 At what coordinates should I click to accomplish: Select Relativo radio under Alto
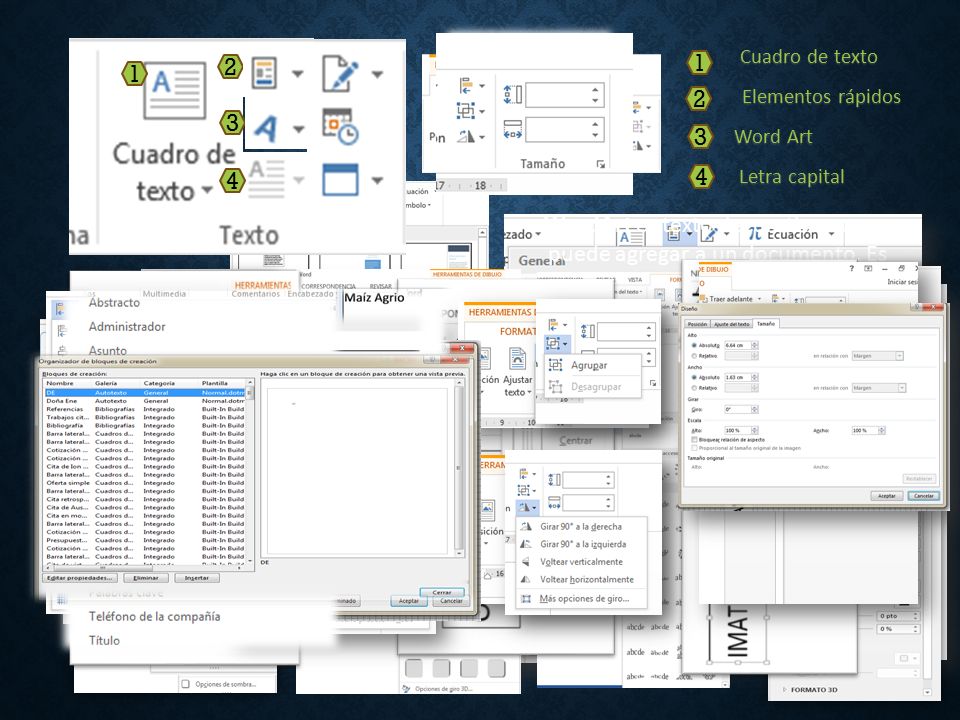coord(694,356)
